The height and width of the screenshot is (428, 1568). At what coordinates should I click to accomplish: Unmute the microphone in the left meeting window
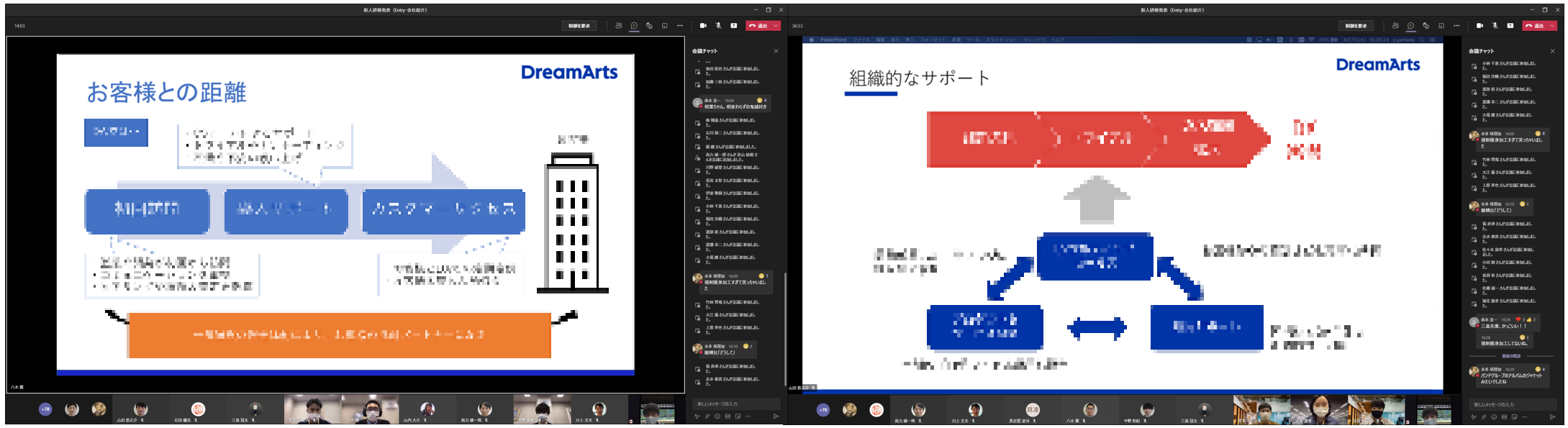[718, 26]
